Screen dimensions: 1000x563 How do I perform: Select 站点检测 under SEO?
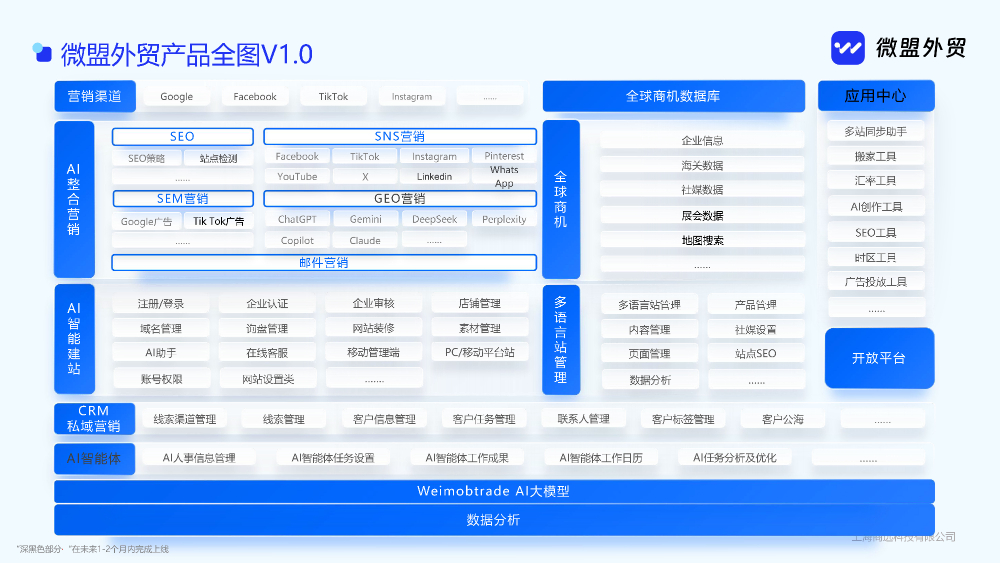coord(219,158)
